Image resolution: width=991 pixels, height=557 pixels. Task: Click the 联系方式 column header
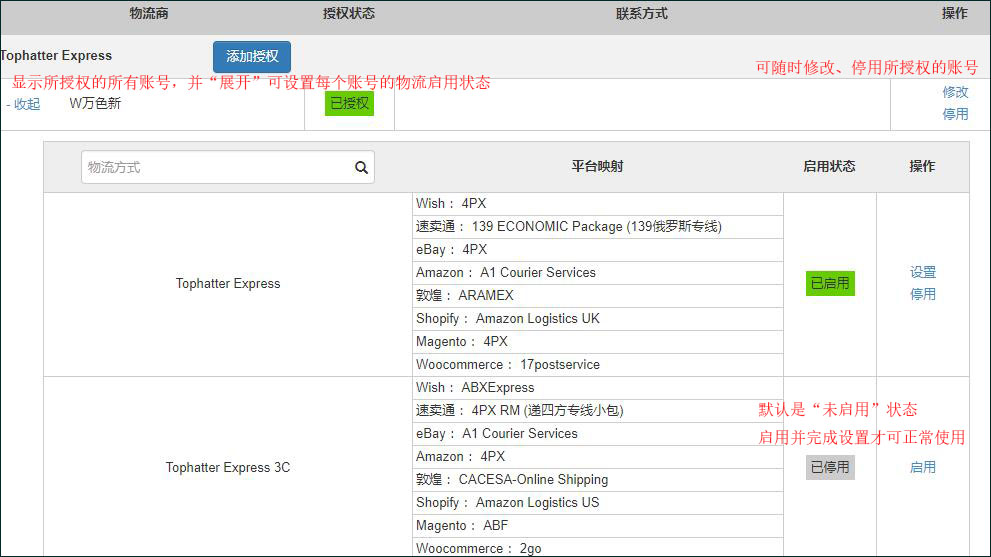click(641, 14)
